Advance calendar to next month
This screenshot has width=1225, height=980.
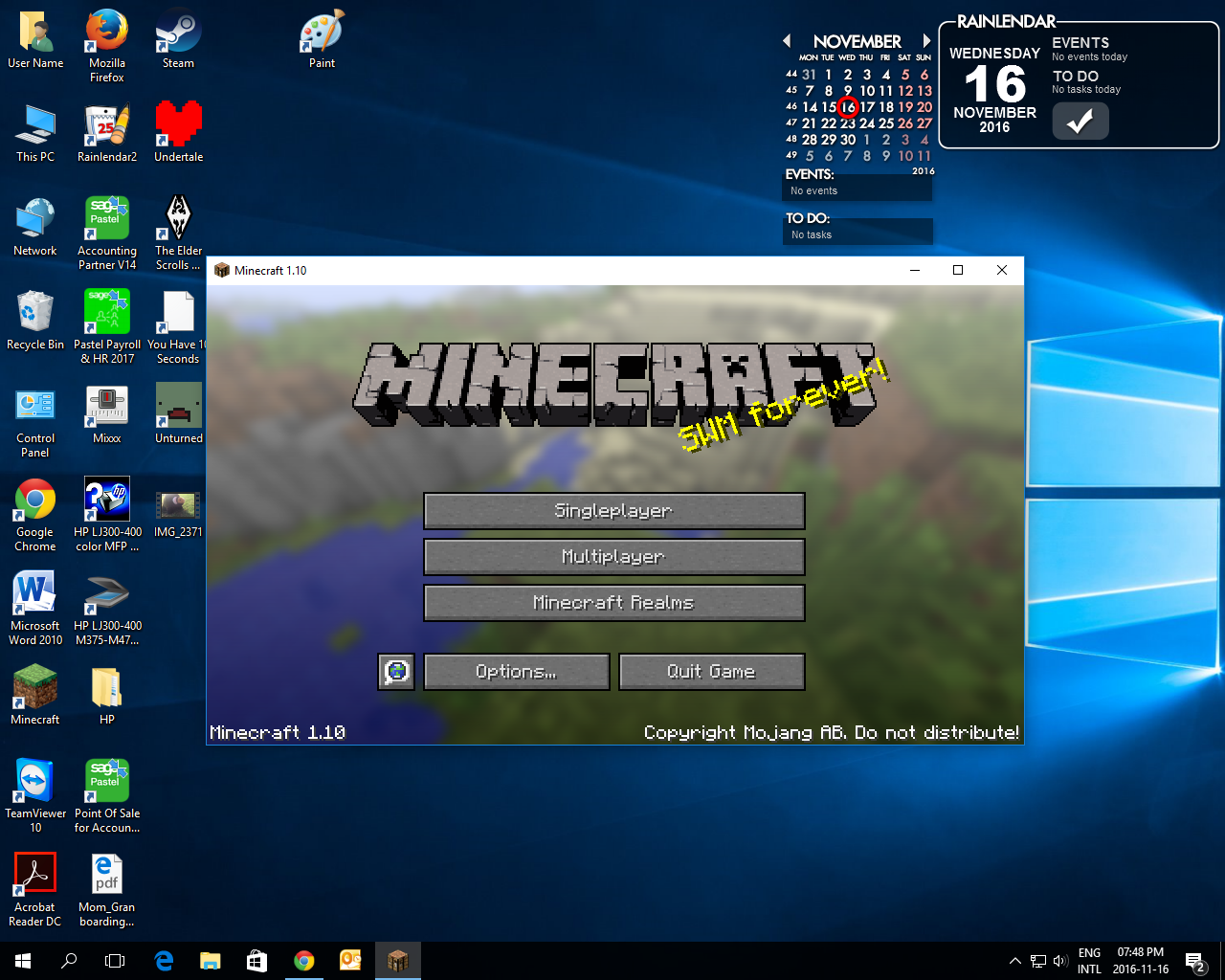[925, 41]
